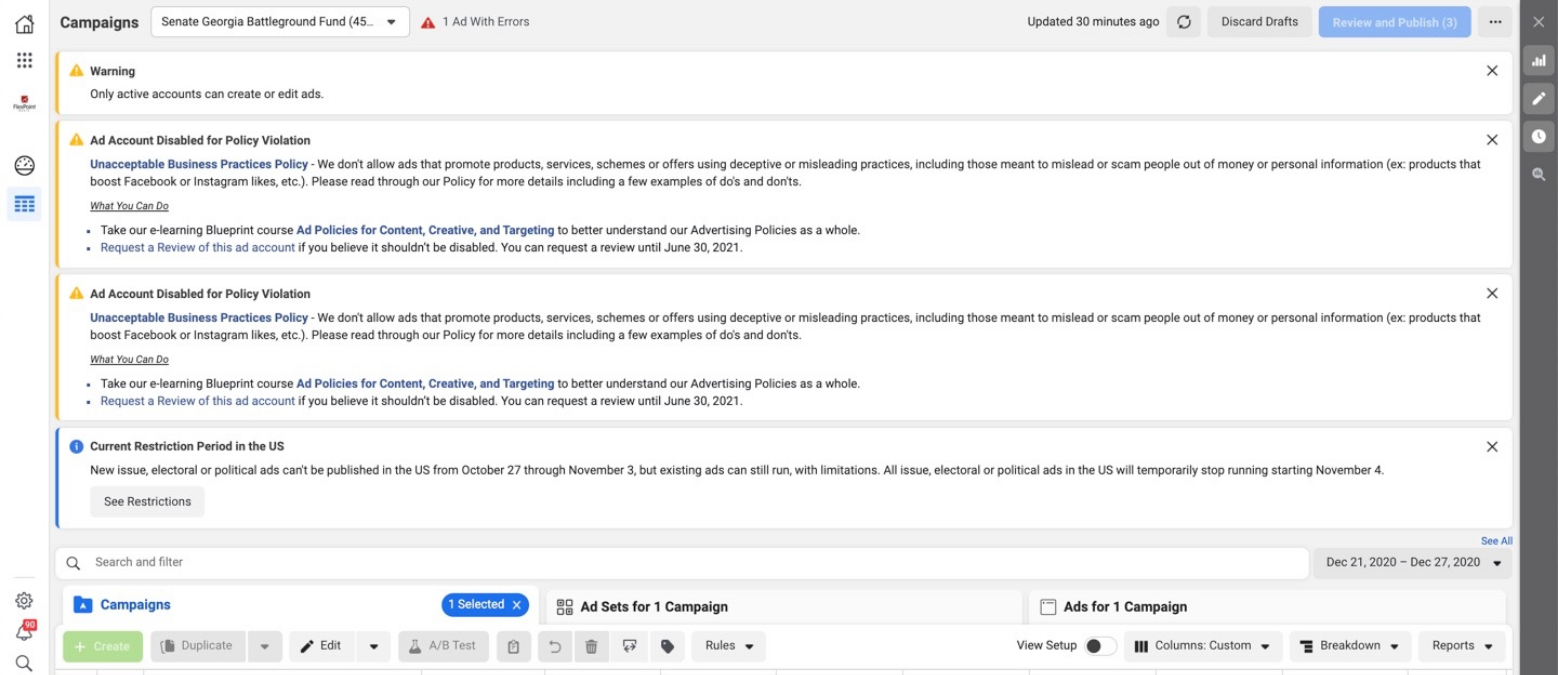
Task: Click the 'What You Can Do' heading in lower banner
Action: [x=129, y=360]
